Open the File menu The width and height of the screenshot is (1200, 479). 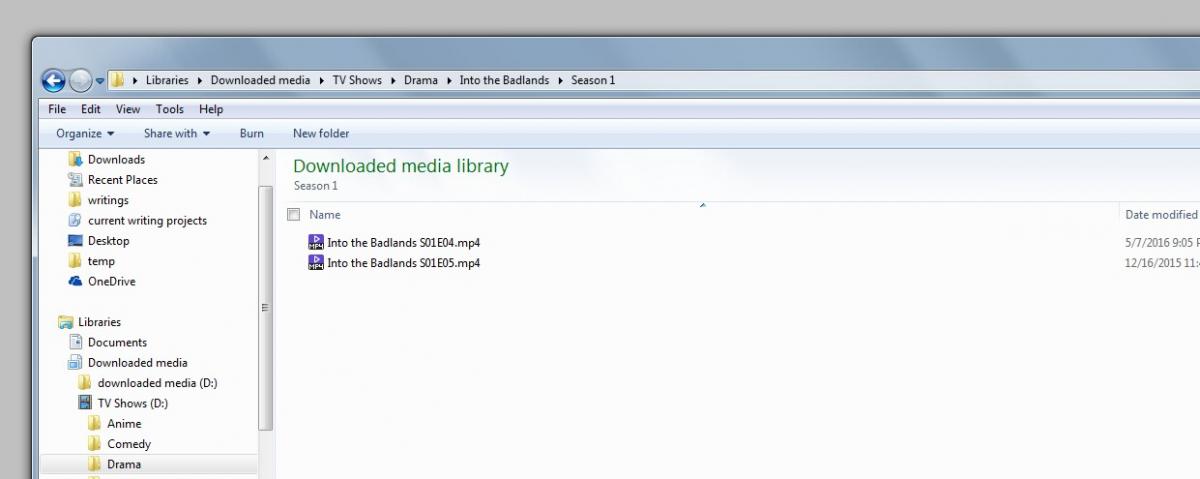pos(57,109)
